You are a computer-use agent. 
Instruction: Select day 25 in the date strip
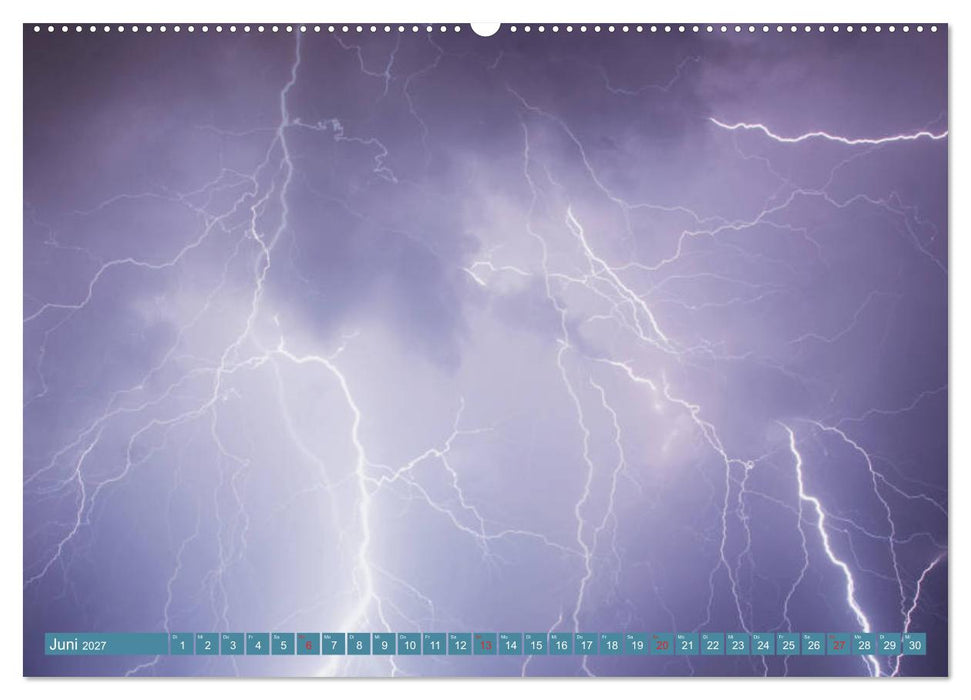click(x=788, y=644)
